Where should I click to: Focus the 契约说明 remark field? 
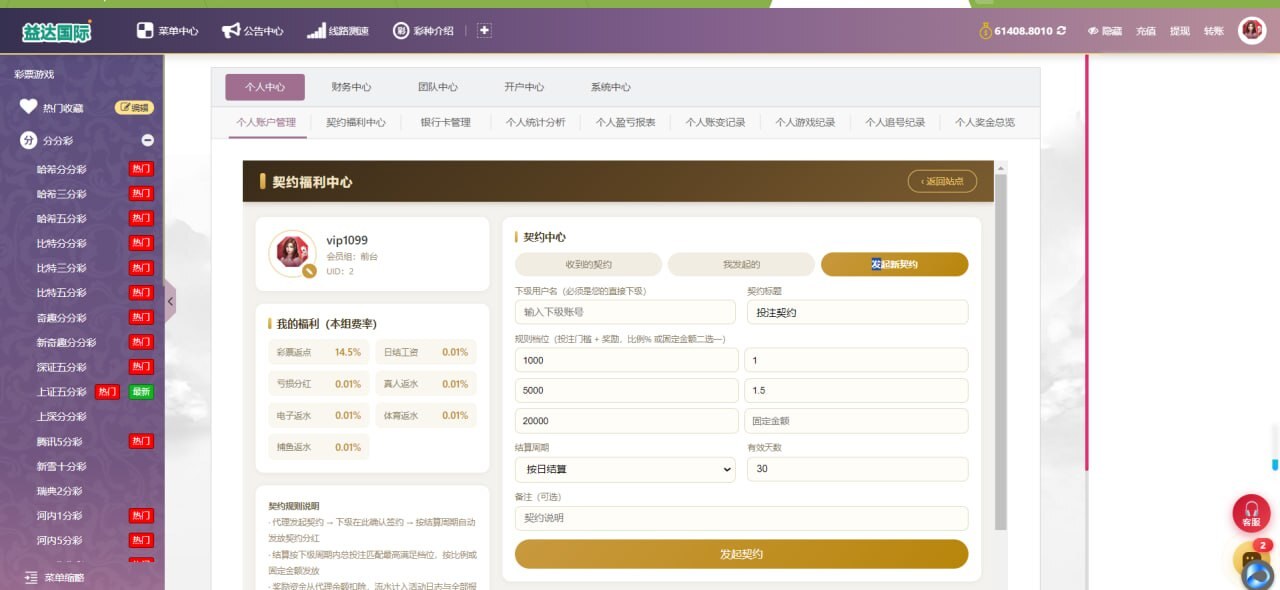(x=742, y=518)
